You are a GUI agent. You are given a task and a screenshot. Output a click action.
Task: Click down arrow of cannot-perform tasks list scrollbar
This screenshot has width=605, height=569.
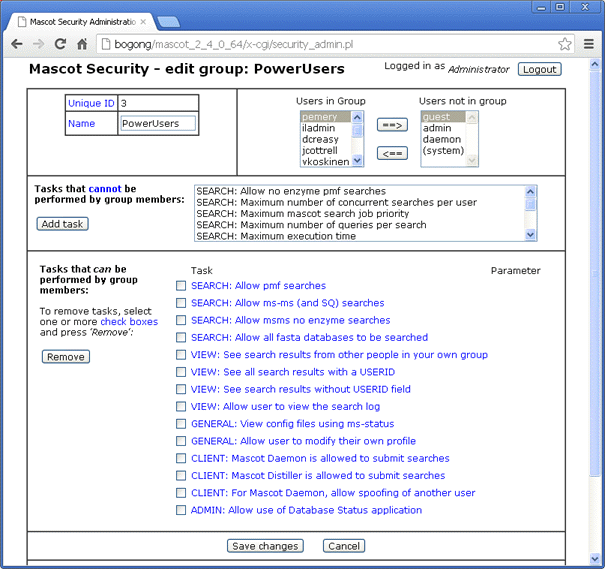(x=531, y=235)
